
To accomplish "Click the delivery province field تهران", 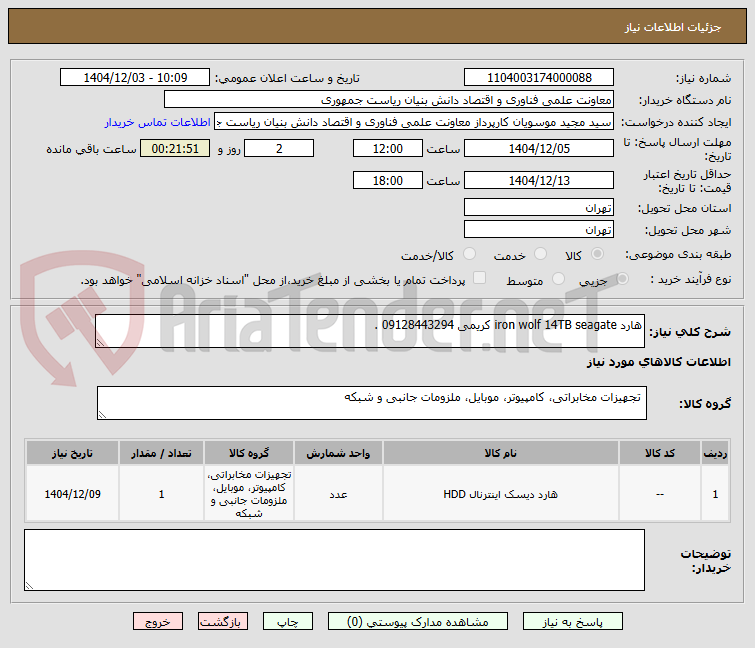I will (x=539, y=207).
